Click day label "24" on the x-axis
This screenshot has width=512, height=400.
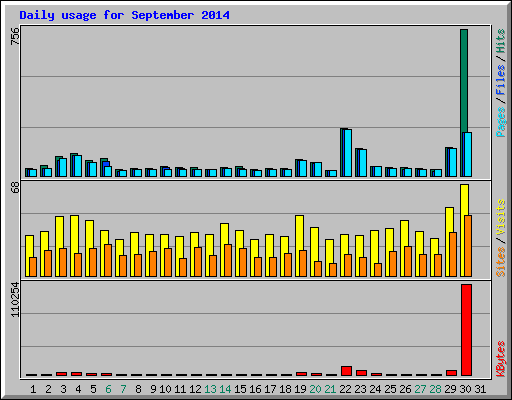(x=375, y=389)
